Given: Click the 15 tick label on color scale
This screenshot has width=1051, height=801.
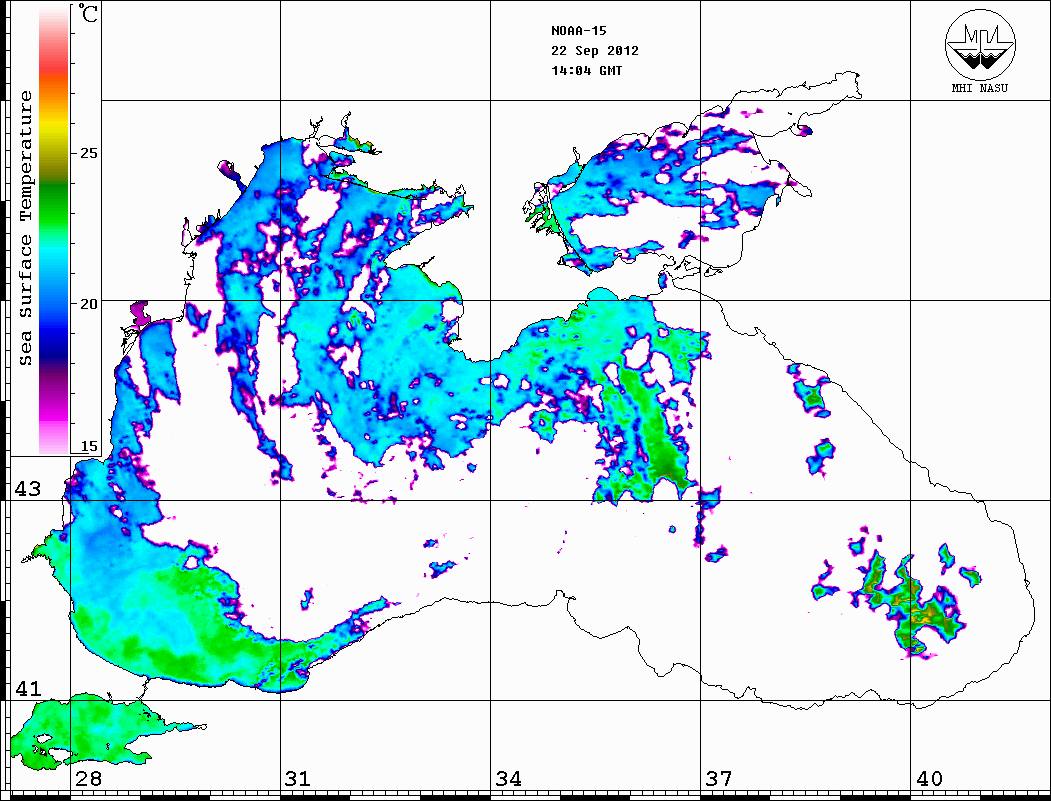Looking at the screenshot, I should [x=88, y=446].
